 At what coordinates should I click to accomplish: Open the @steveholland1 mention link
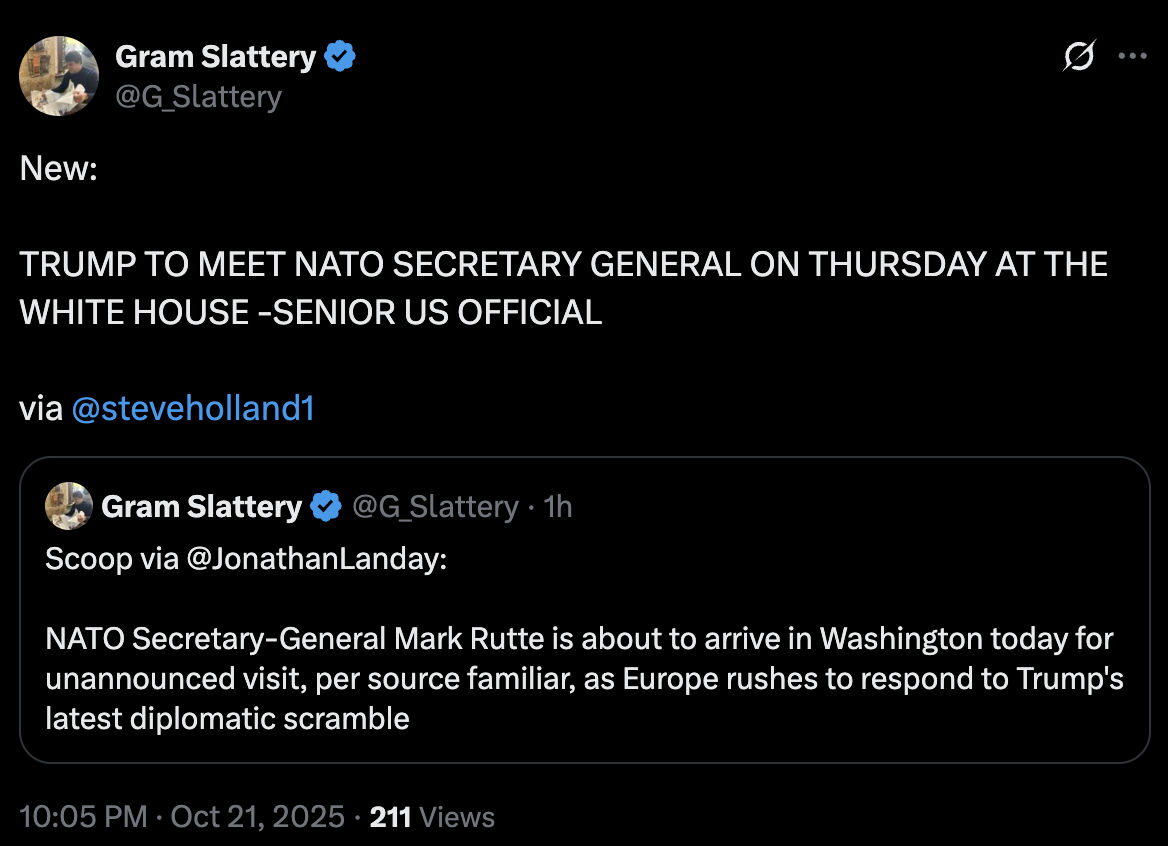pos(193,409)
